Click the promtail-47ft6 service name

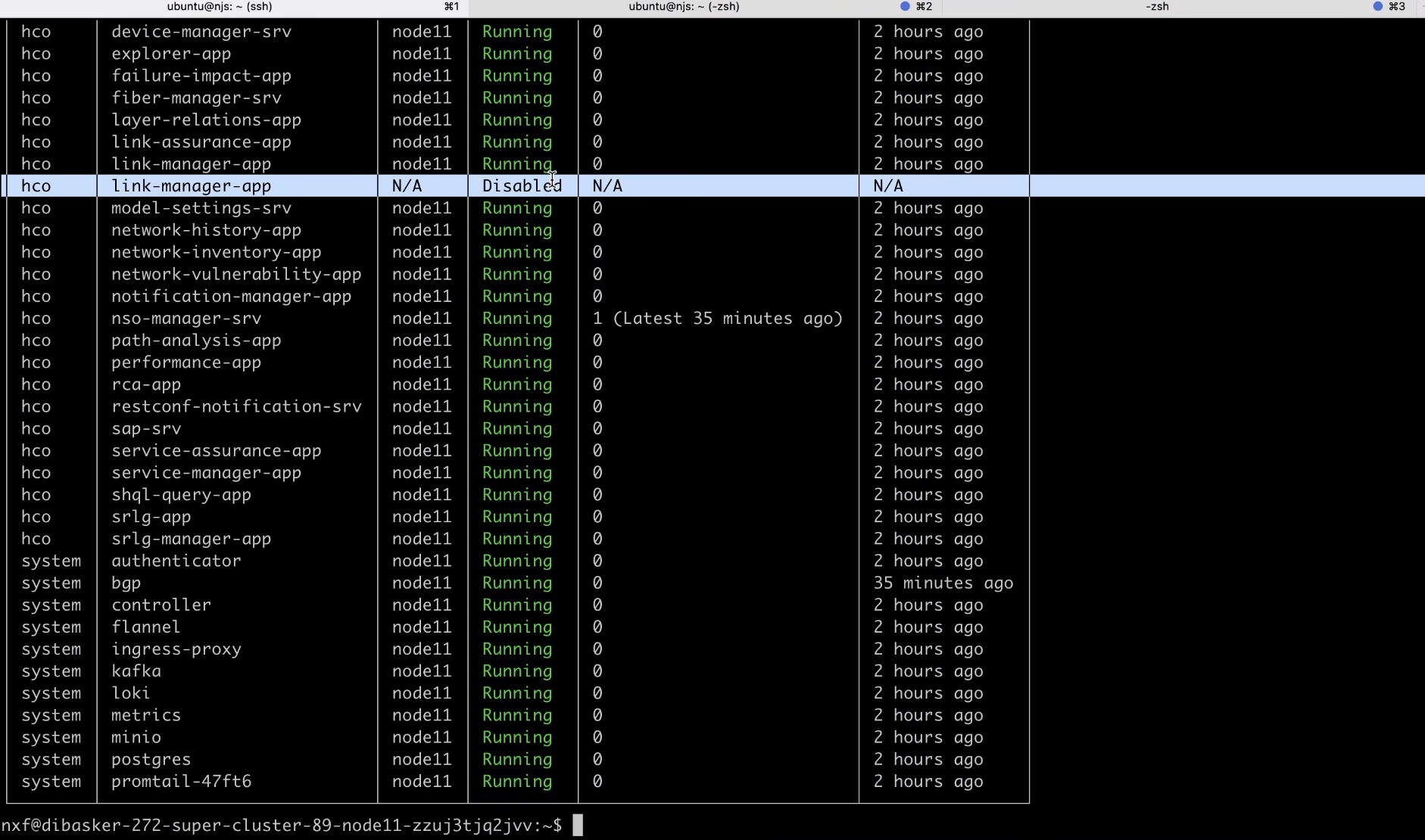(181, 781)
